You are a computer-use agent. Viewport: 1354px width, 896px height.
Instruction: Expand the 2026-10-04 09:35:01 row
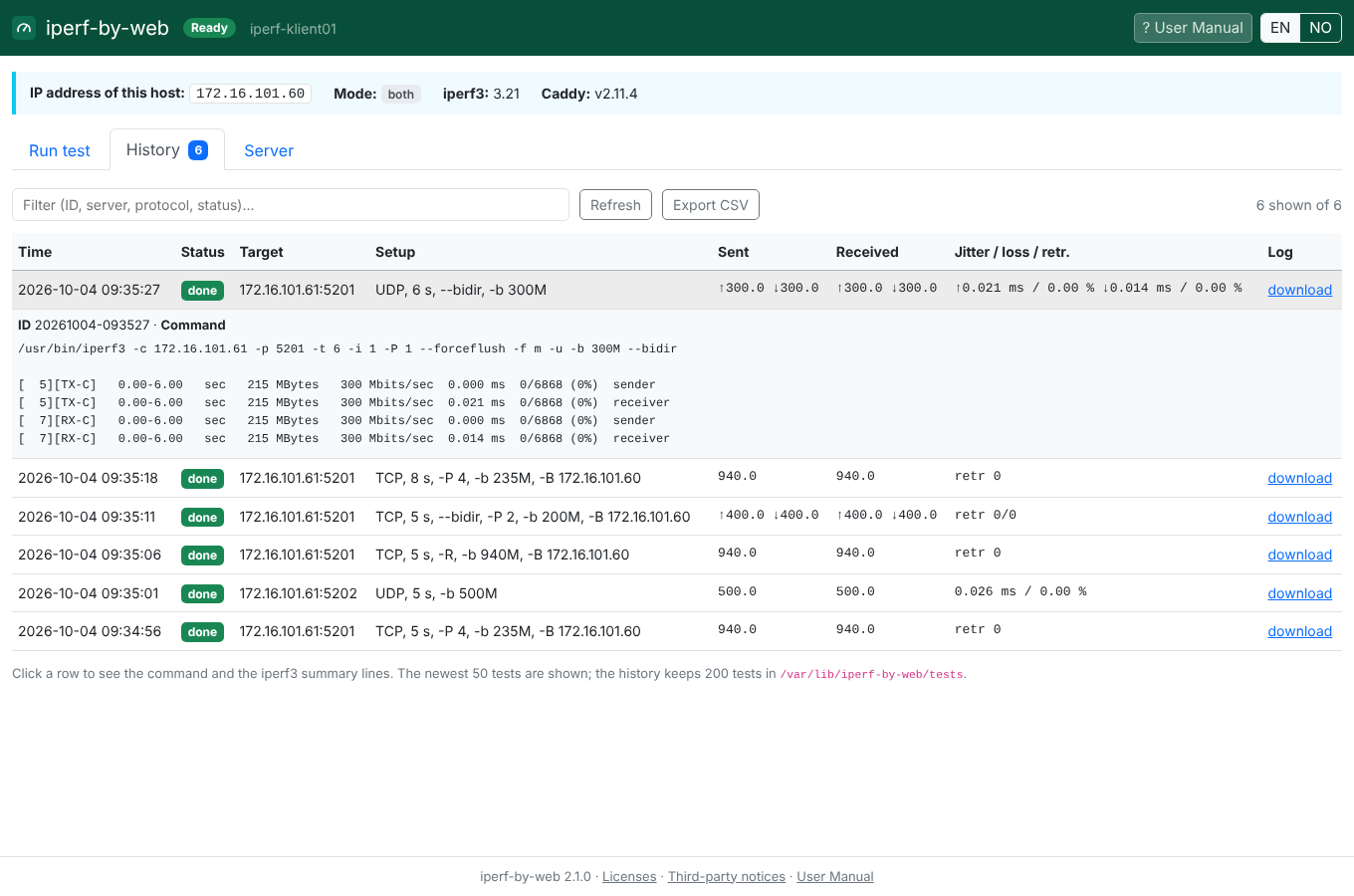677,593
